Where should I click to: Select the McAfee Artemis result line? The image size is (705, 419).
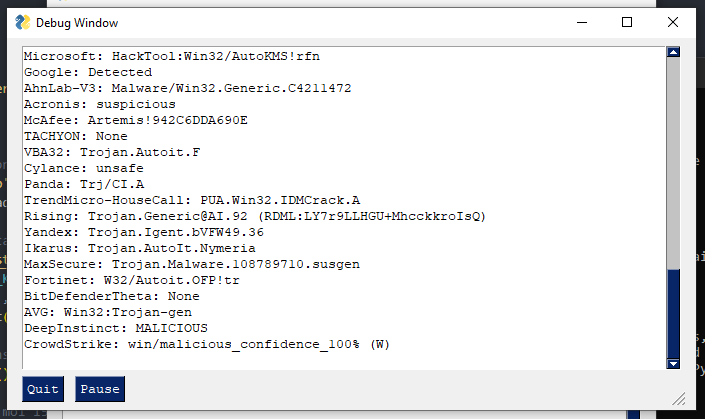pyautogui.click(x=135, y=120)
